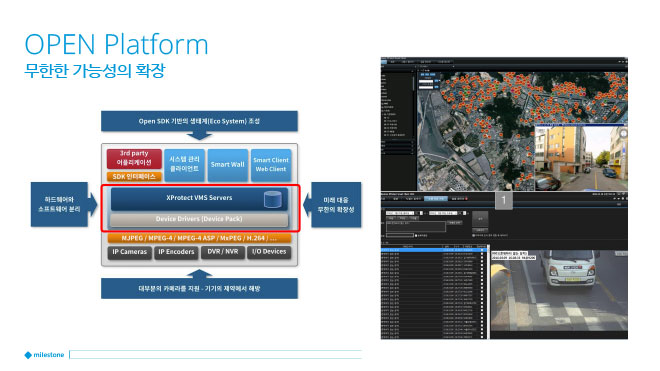The image size is (660, 371).
Task: Click the IP Cameras box
Action: [129, 252]
